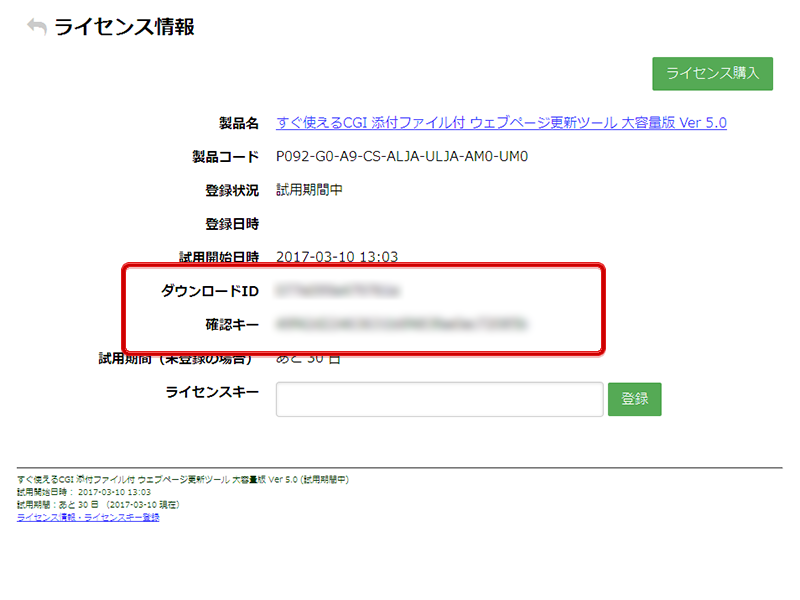Select the return arrow next to ライセンス情報

click(34, 28)
